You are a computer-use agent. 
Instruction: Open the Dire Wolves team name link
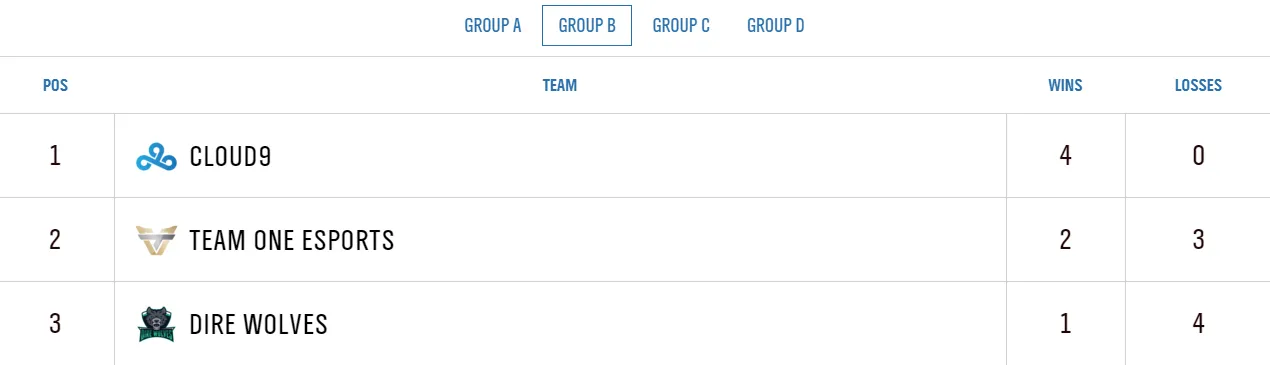258,324
